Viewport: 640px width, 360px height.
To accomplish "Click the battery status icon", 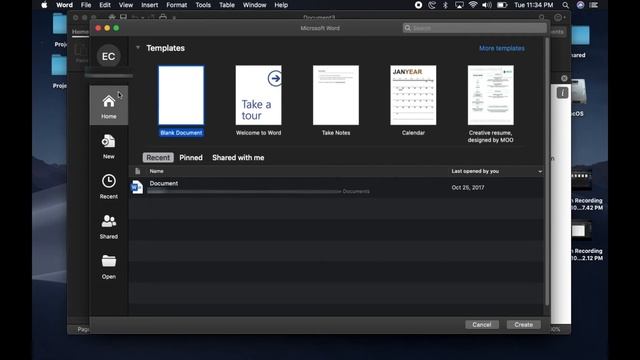I will pos(502,5).
